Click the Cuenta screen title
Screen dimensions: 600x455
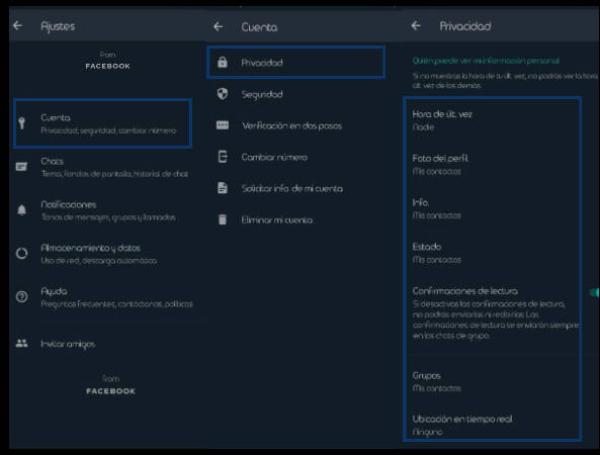[x=259, y=27]
